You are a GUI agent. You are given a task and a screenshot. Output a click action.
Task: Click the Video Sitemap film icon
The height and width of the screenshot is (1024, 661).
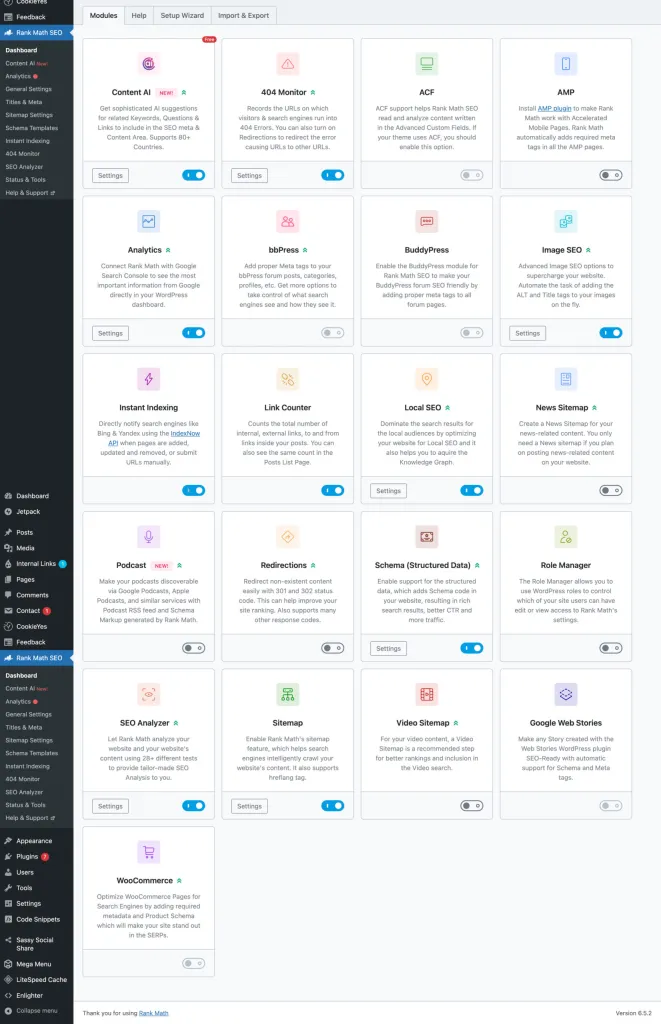point(427,694)
